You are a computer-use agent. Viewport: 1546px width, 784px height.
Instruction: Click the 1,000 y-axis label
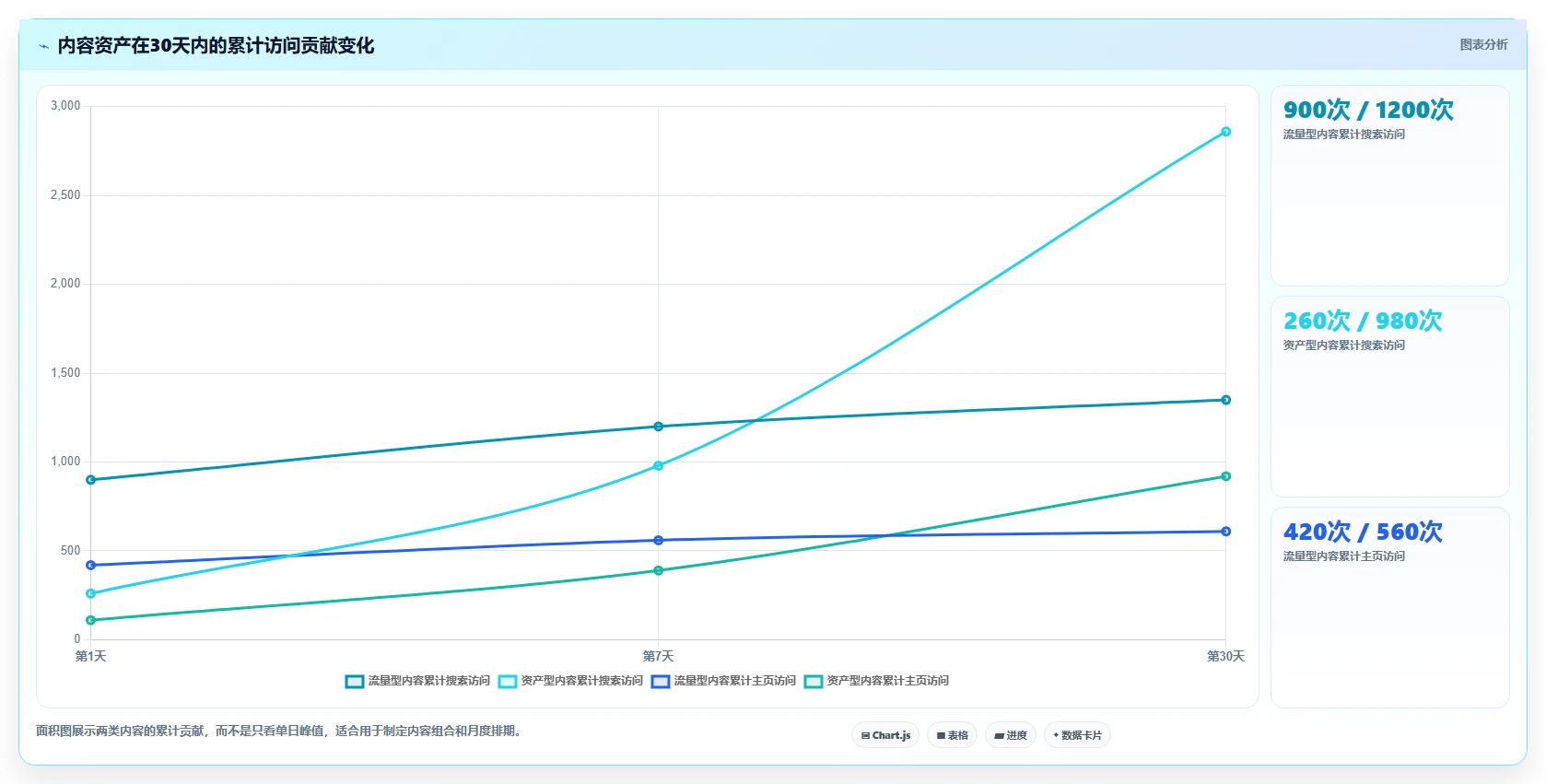(65, 462)
